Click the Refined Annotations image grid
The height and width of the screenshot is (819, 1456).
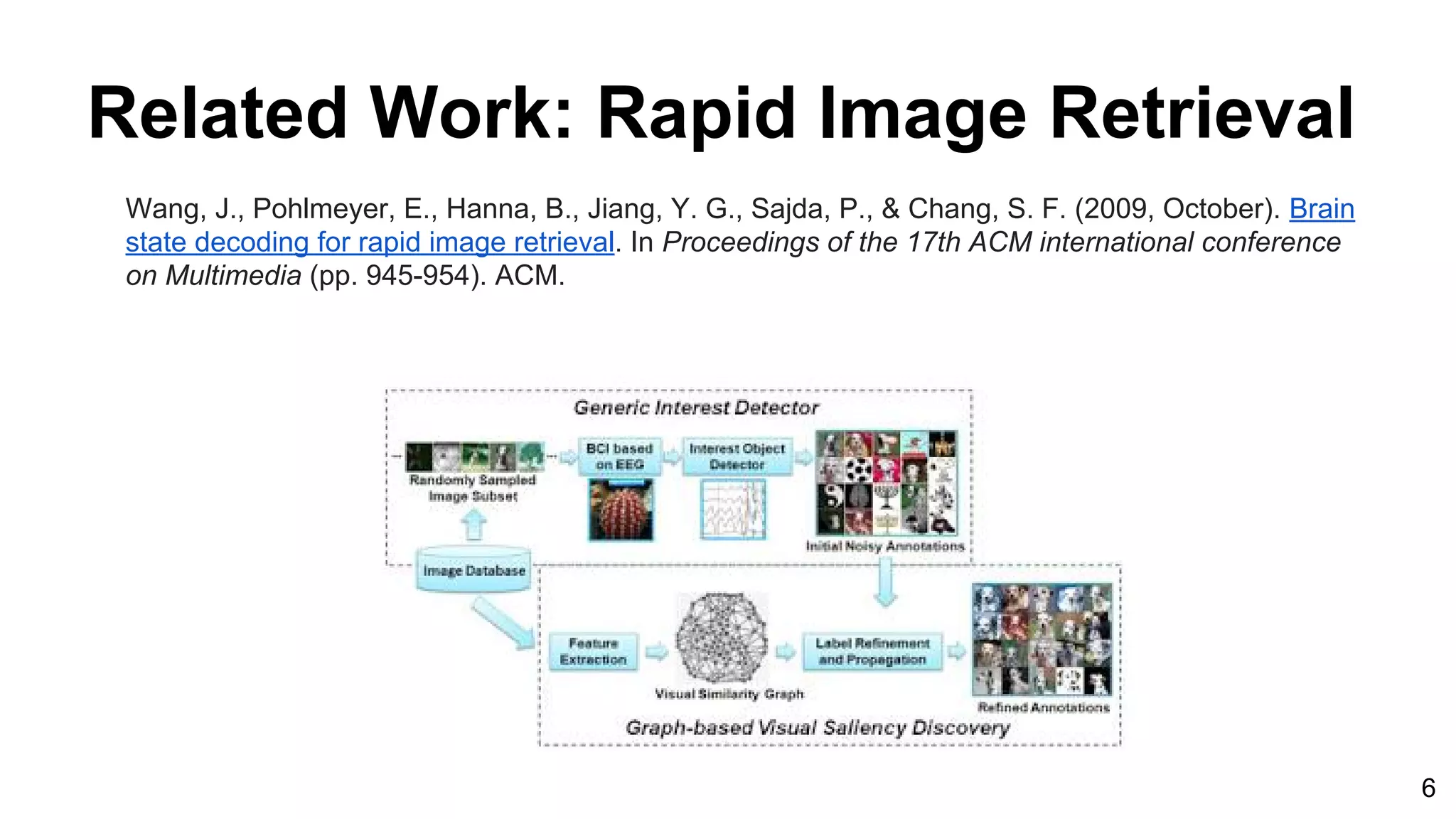point(1042,639)
